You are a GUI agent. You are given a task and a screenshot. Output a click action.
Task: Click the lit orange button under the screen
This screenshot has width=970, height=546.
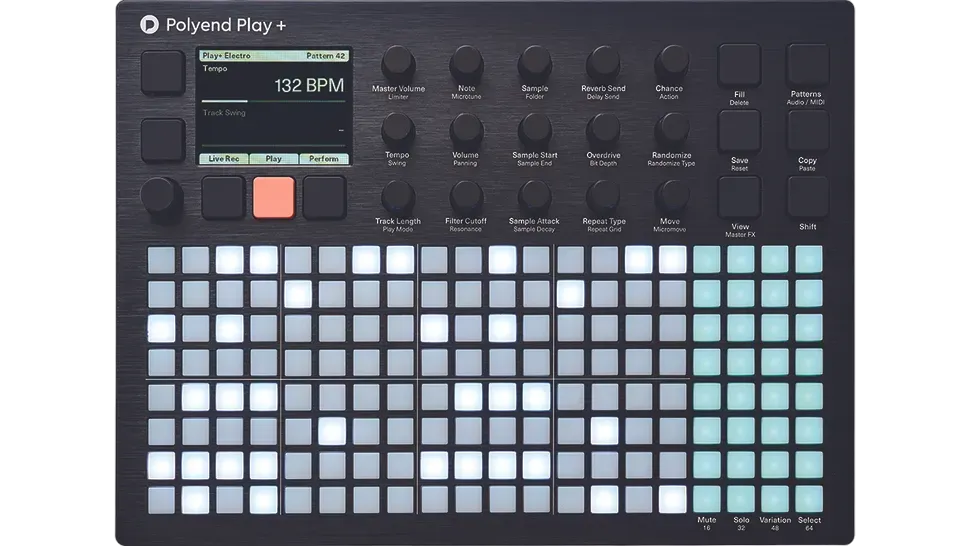click(273, 198)
